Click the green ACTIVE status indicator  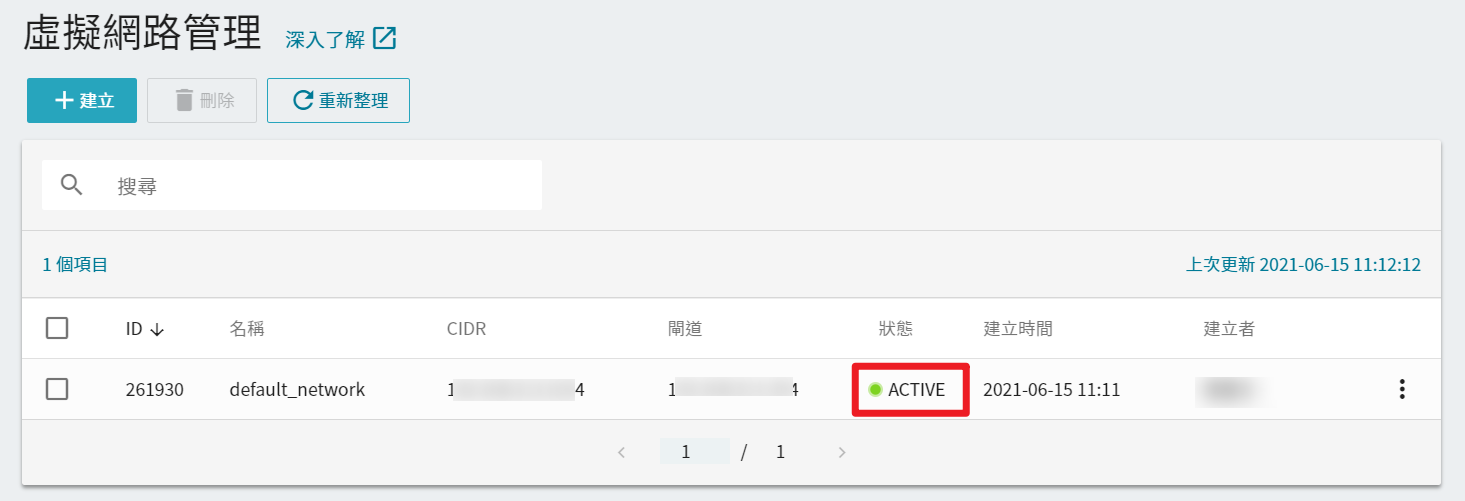(x=876, y=389)
